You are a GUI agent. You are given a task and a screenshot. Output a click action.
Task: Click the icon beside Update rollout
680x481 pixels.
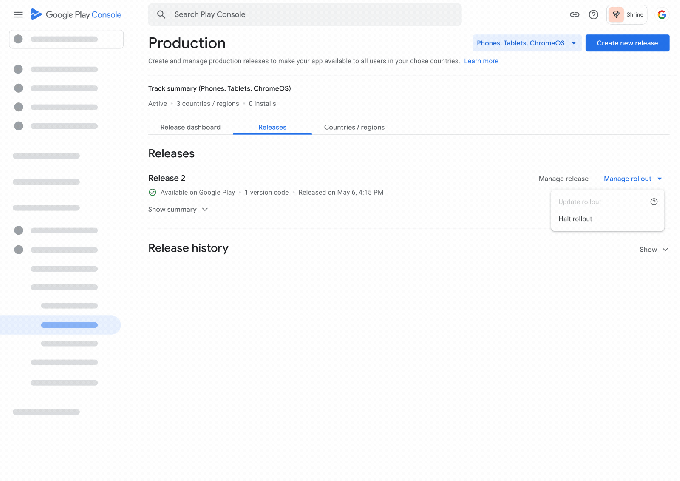pos(654,201)
